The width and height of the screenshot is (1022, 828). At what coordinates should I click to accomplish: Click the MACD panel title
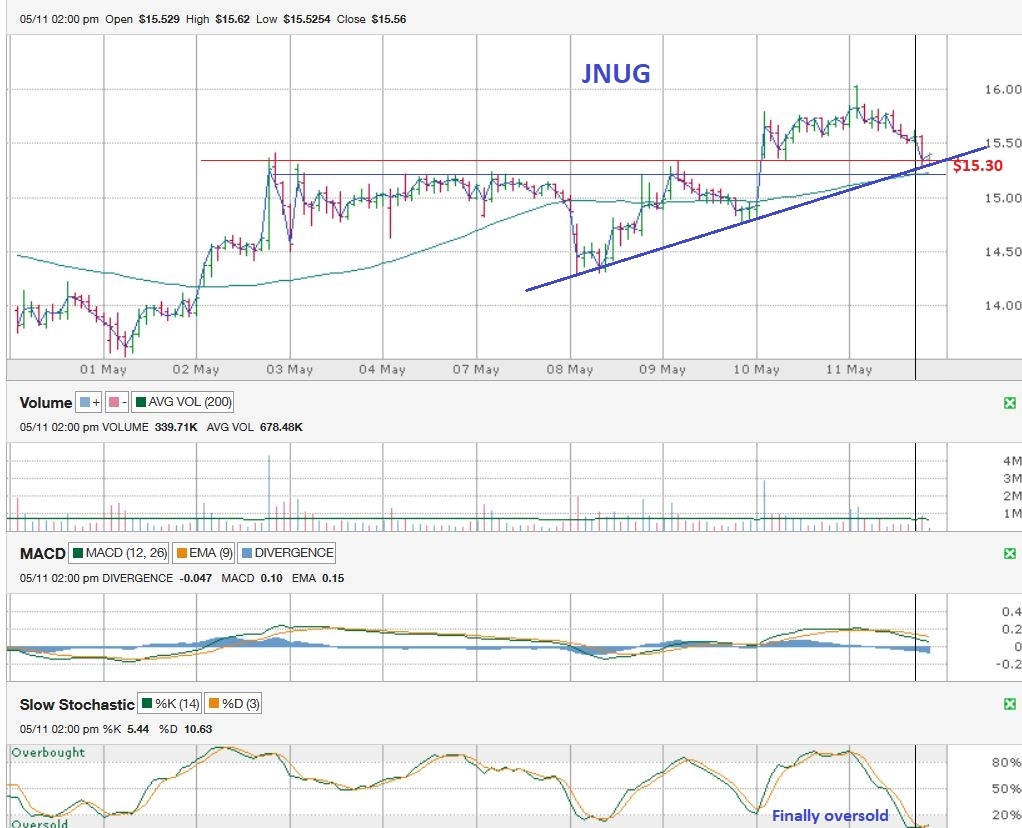(x=42, y=553)
